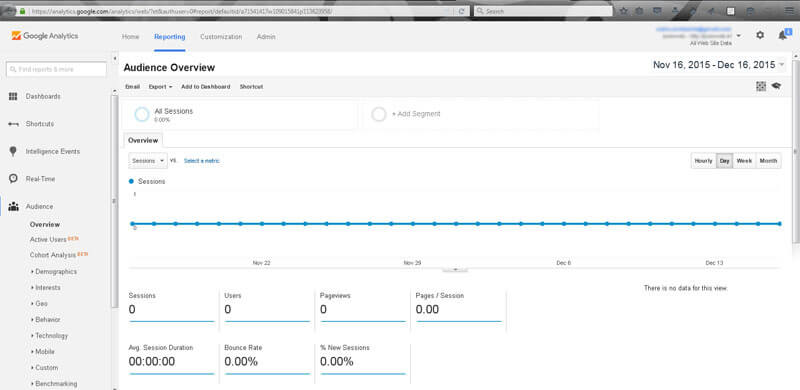Image resolution: width=800 pixels, height=390 pixels.
Task: Open the Dashboards grid icon
Action: pyautogui.click(x=13, y=96)
